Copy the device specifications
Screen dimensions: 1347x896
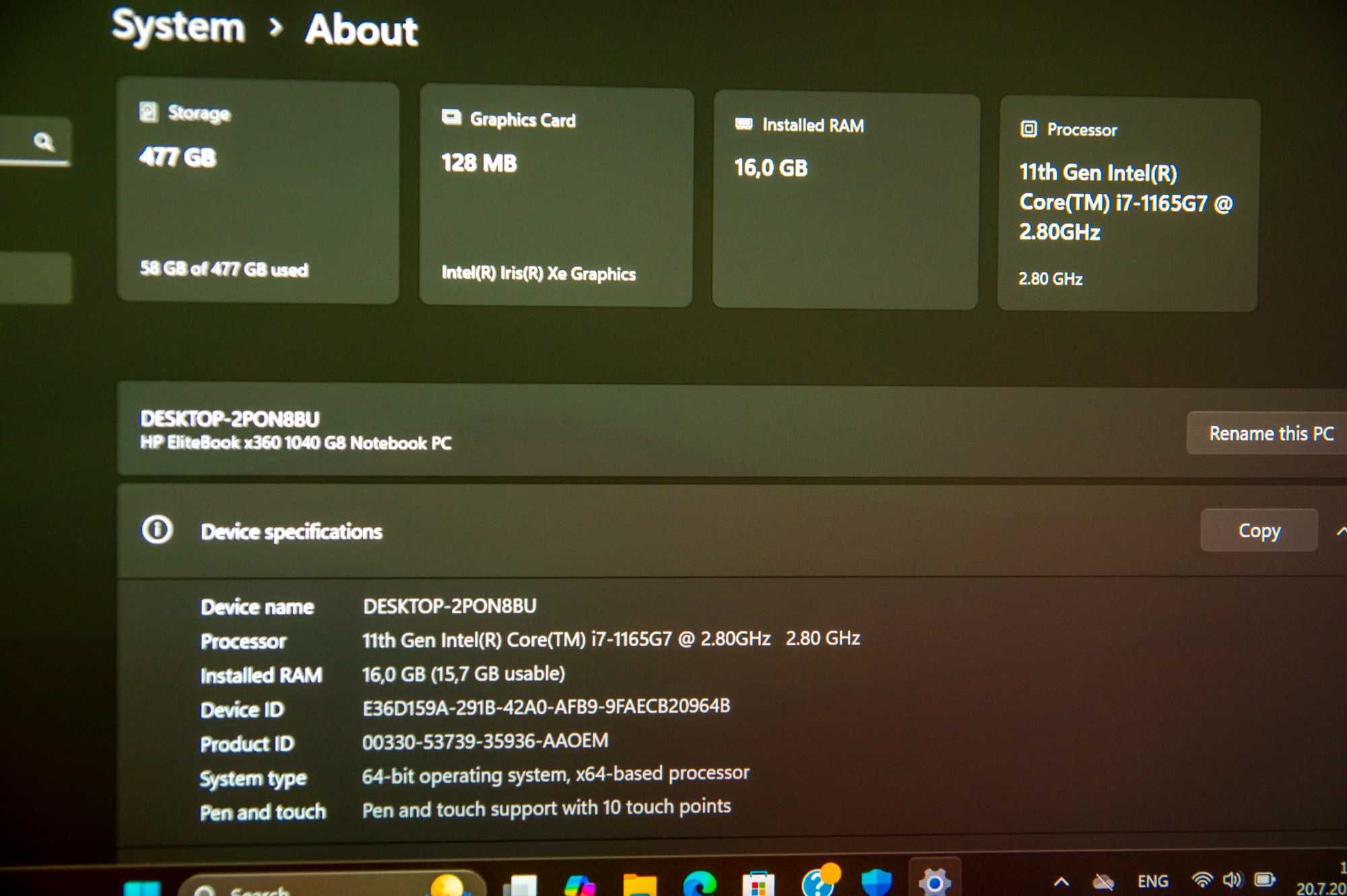click(x=1259, y=530)
